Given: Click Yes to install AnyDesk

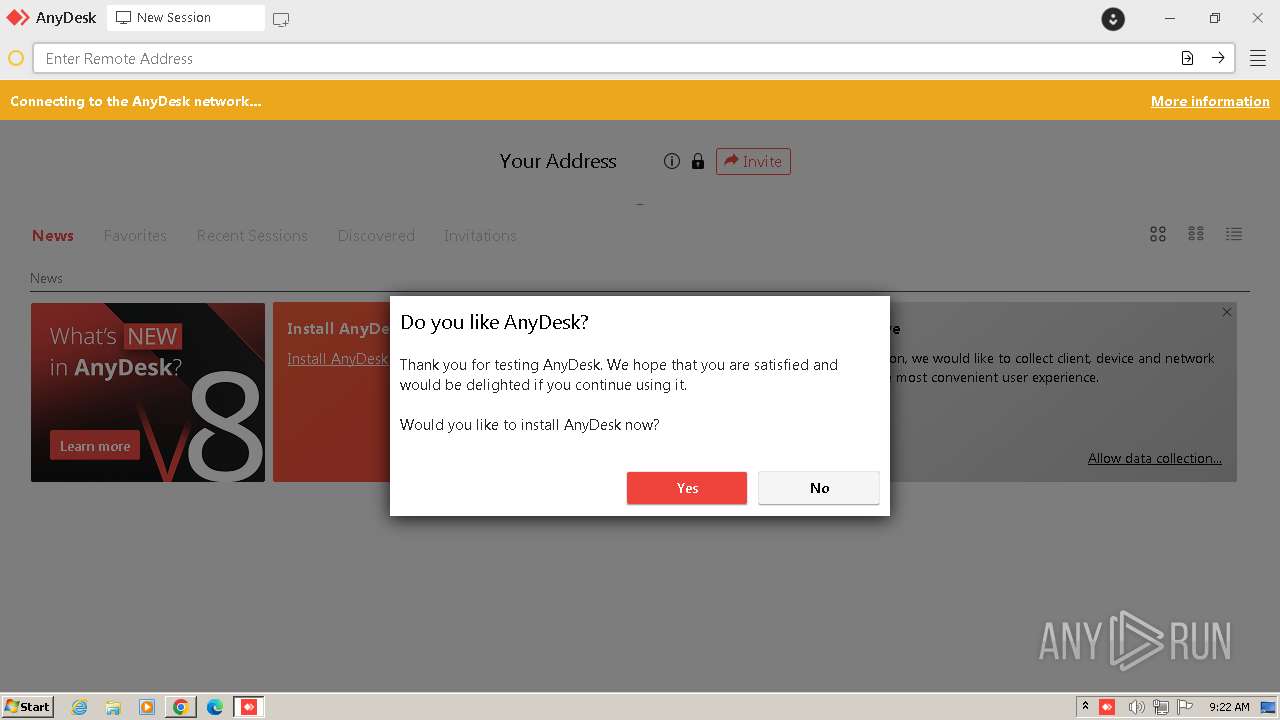Looking at the screenshot, I should click(687, 488).
